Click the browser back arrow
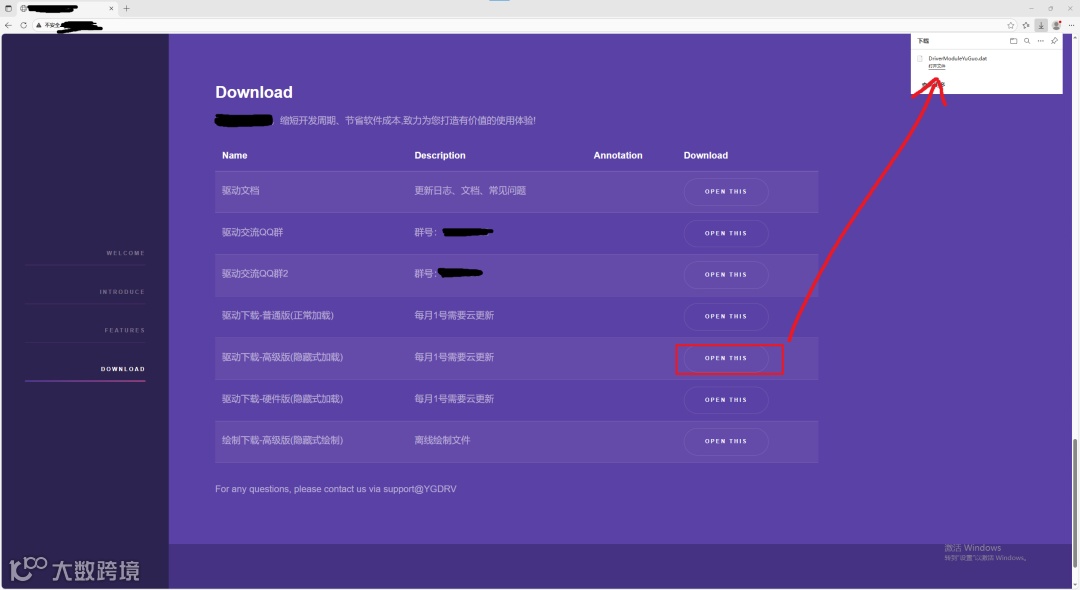The width and height of the screenshot is (1080, 590). 8,25
